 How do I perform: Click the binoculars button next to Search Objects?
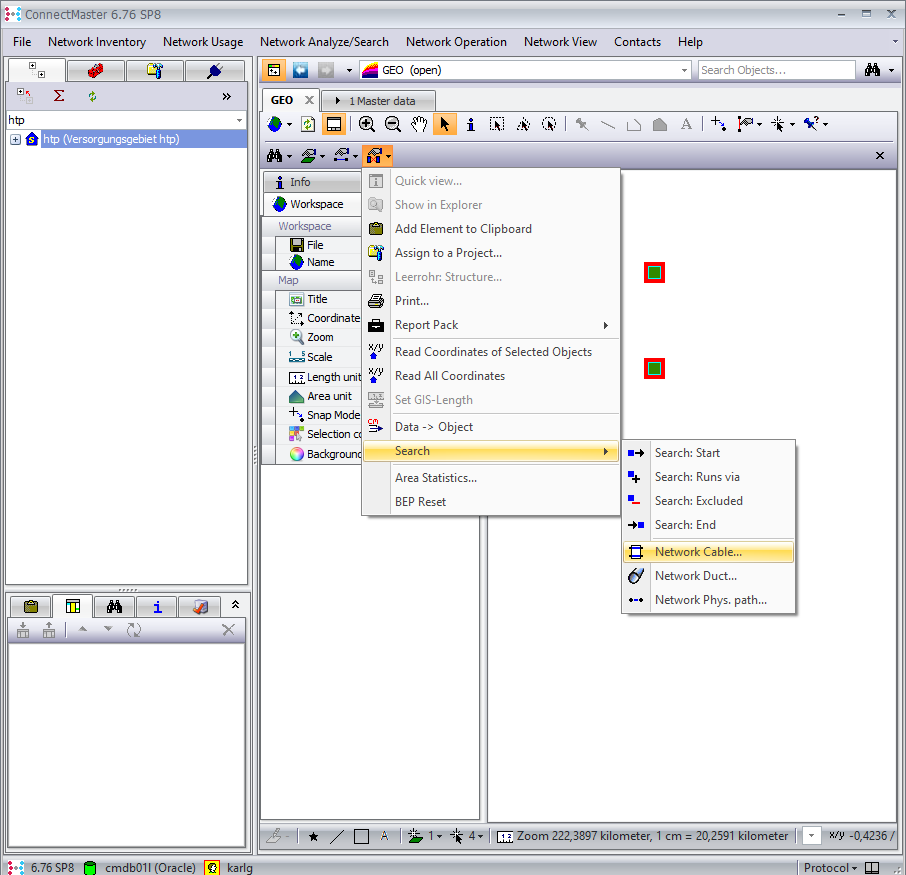tap(872, 70)
